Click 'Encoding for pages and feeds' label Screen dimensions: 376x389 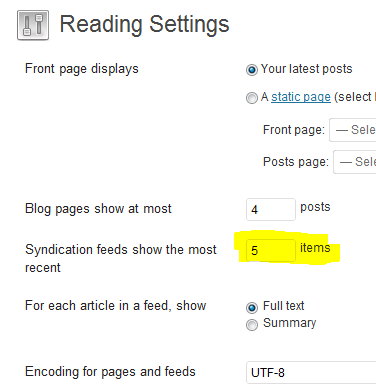click(x=110, y=372)
